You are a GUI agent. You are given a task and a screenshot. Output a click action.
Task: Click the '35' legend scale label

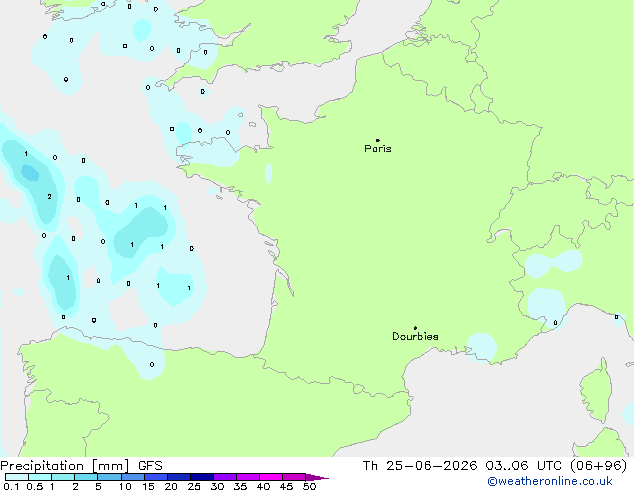240,486
